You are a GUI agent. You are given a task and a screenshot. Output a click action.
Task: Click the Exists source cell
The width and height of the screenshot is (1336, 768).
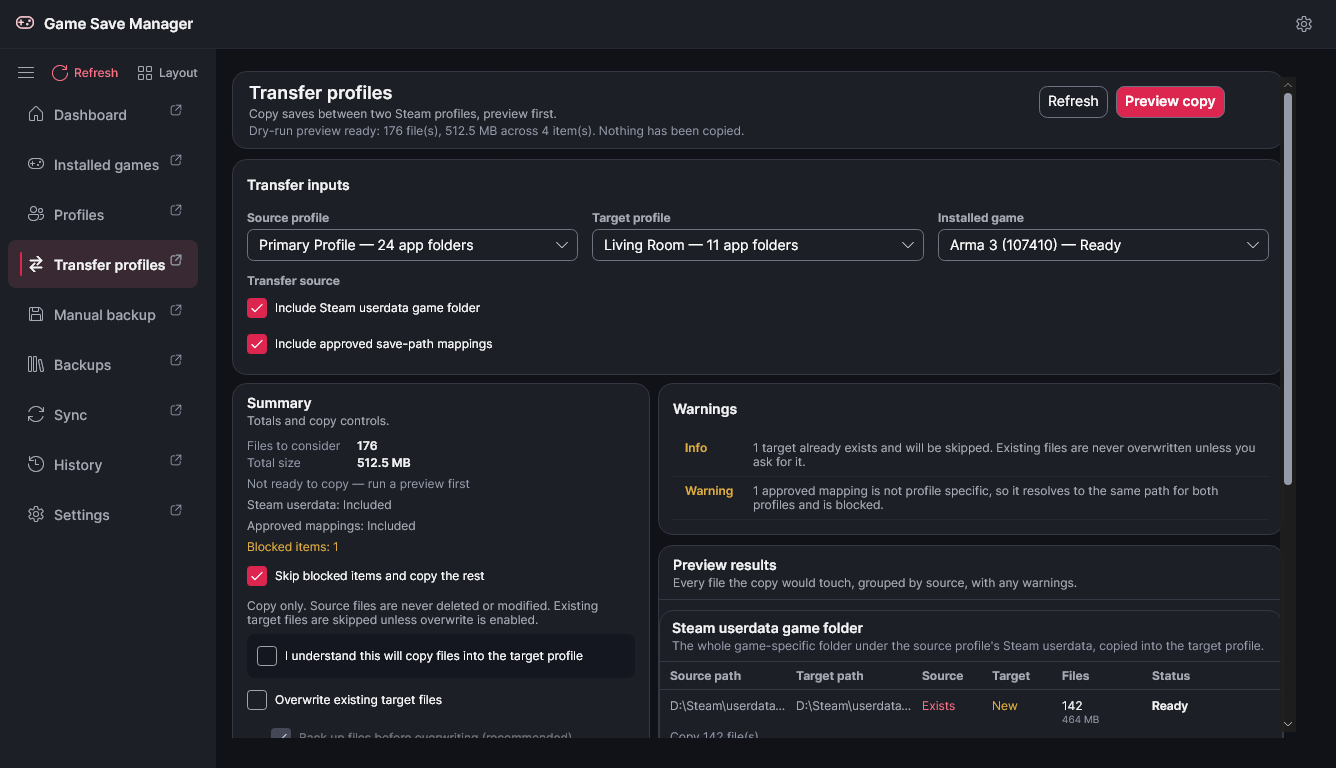938,706
